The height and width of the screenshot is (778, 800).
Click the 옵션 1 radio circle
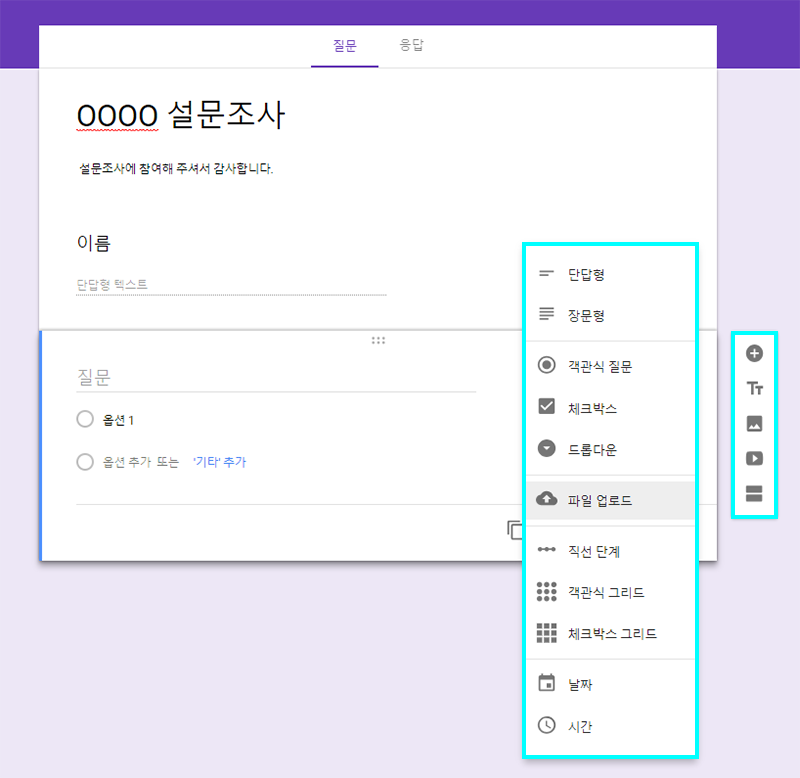click(x=85, y=419)
